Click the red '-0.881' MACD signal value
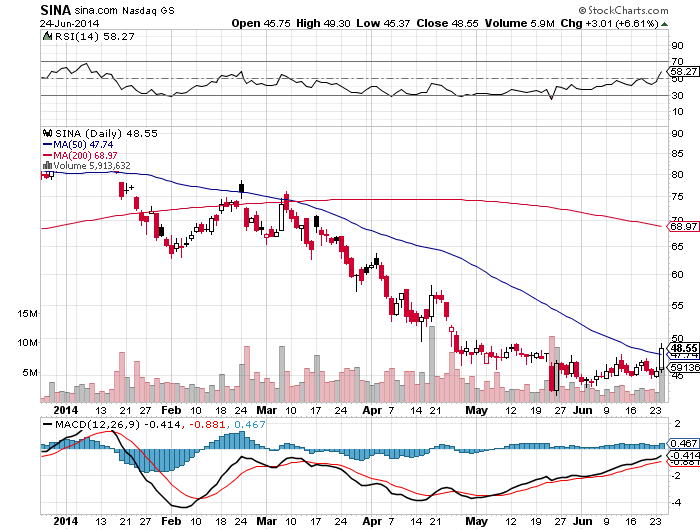Viewport: 700px width, 530px height. point(207,425)
